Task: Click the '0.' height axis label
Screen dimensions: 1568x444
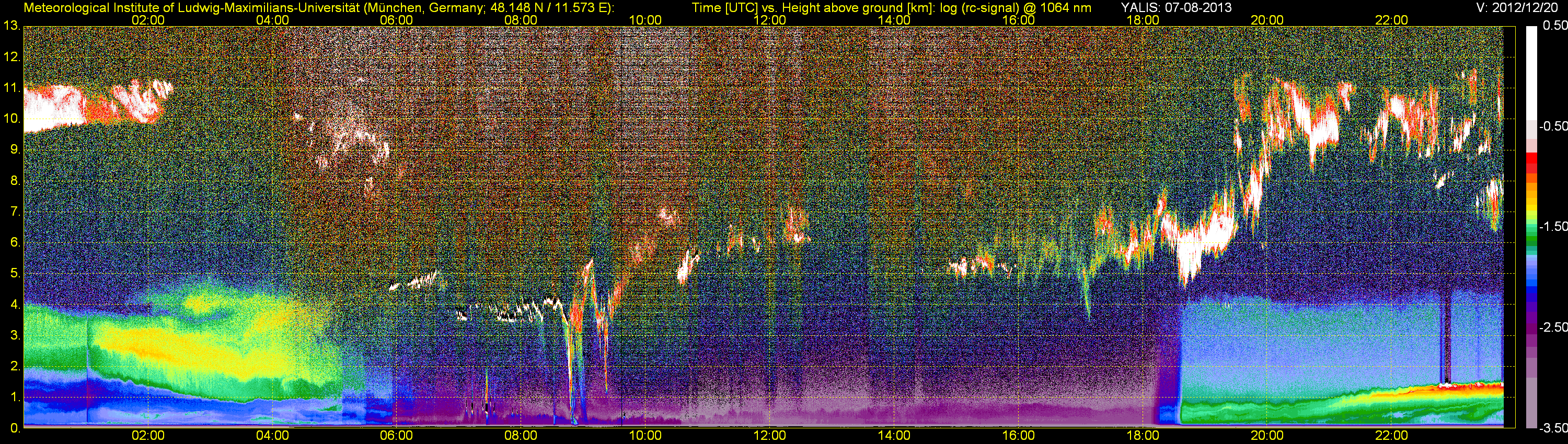Action: click(x=15, y=428)
